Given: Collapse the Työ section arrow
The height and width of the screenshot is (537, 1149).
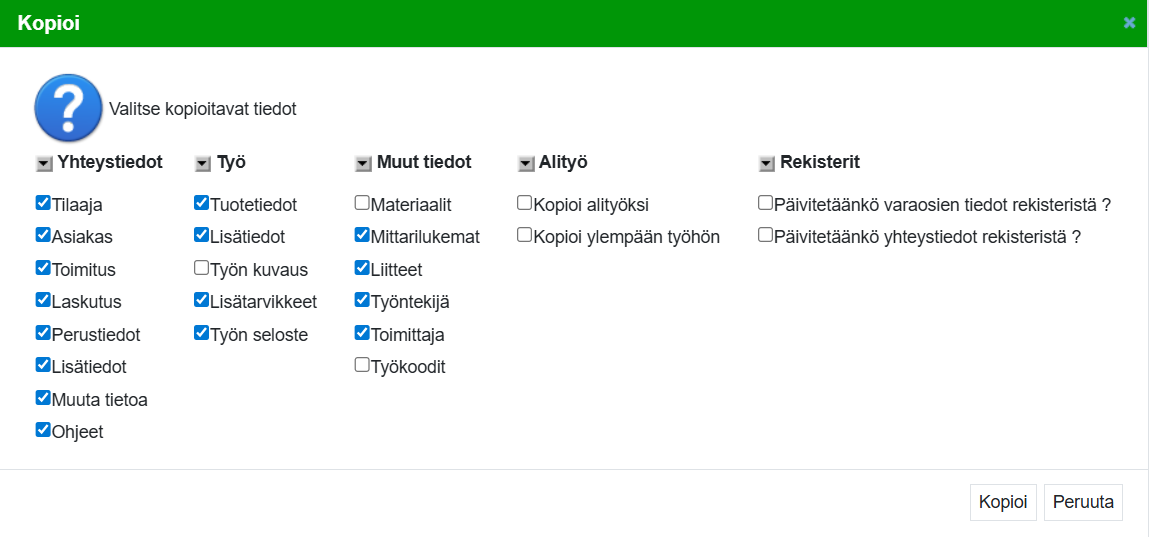Looking at the screenshot, I should pos(202,163).
